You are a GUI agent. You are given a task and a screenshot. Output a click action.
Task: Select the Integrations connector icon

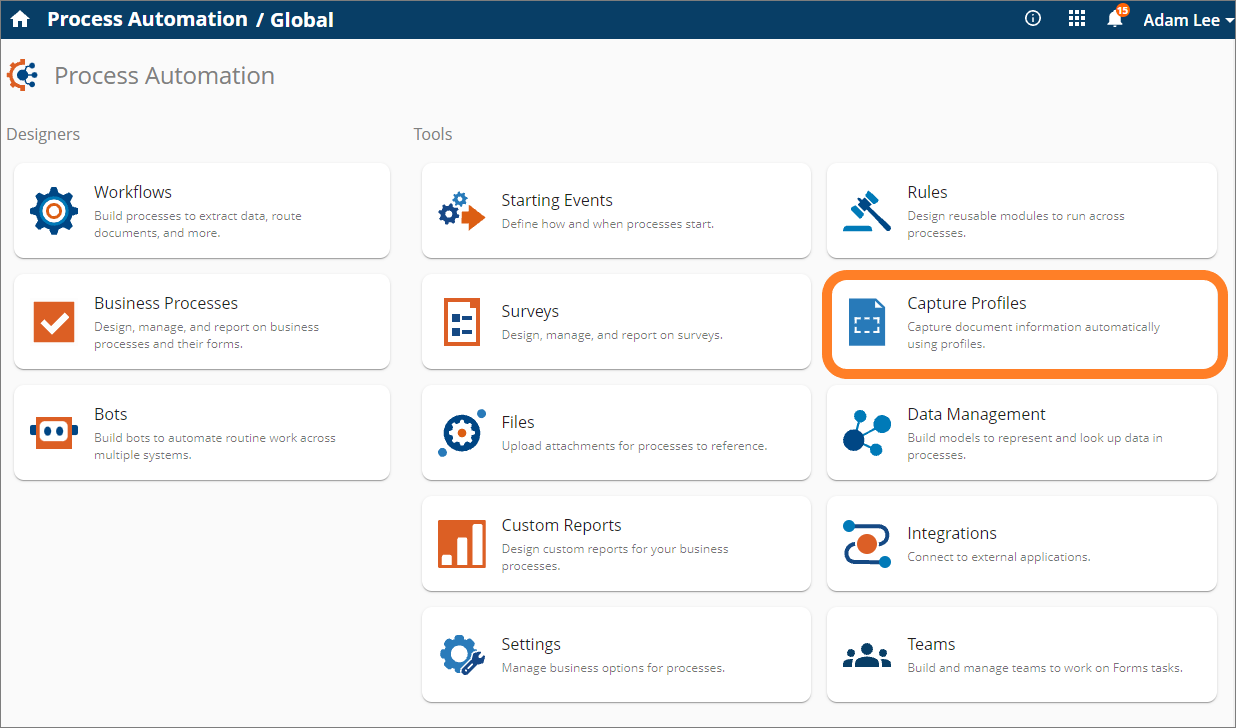(x=866, y=543)
